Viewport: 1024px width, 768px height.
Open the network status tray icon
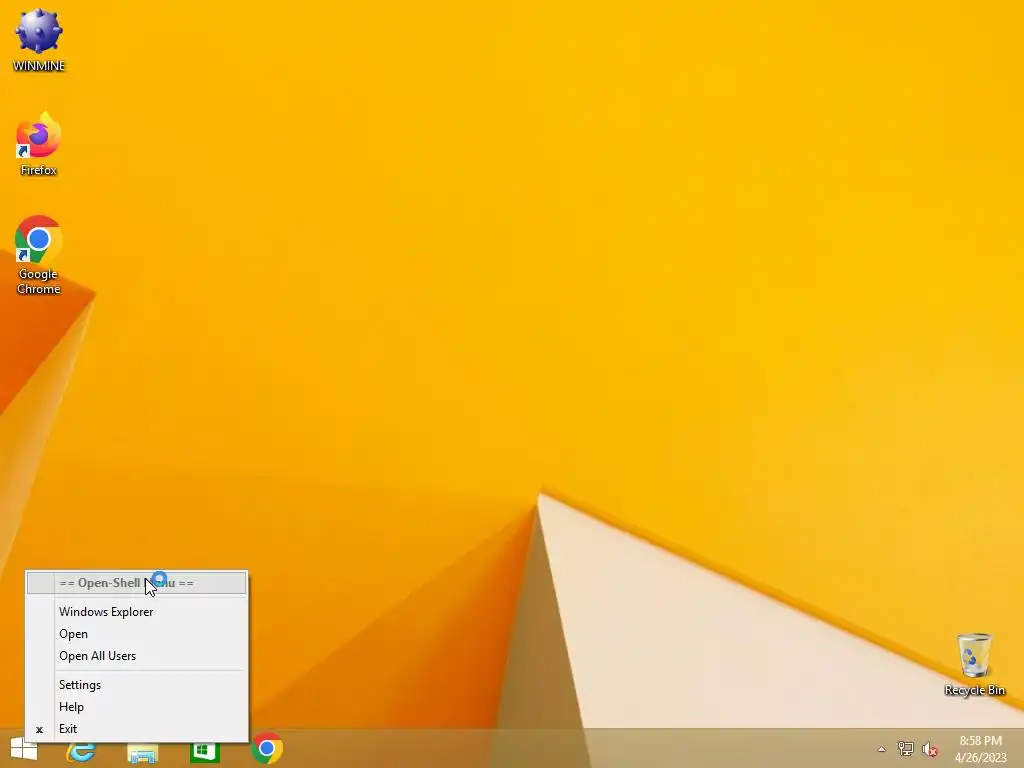(x=905, y=748)
